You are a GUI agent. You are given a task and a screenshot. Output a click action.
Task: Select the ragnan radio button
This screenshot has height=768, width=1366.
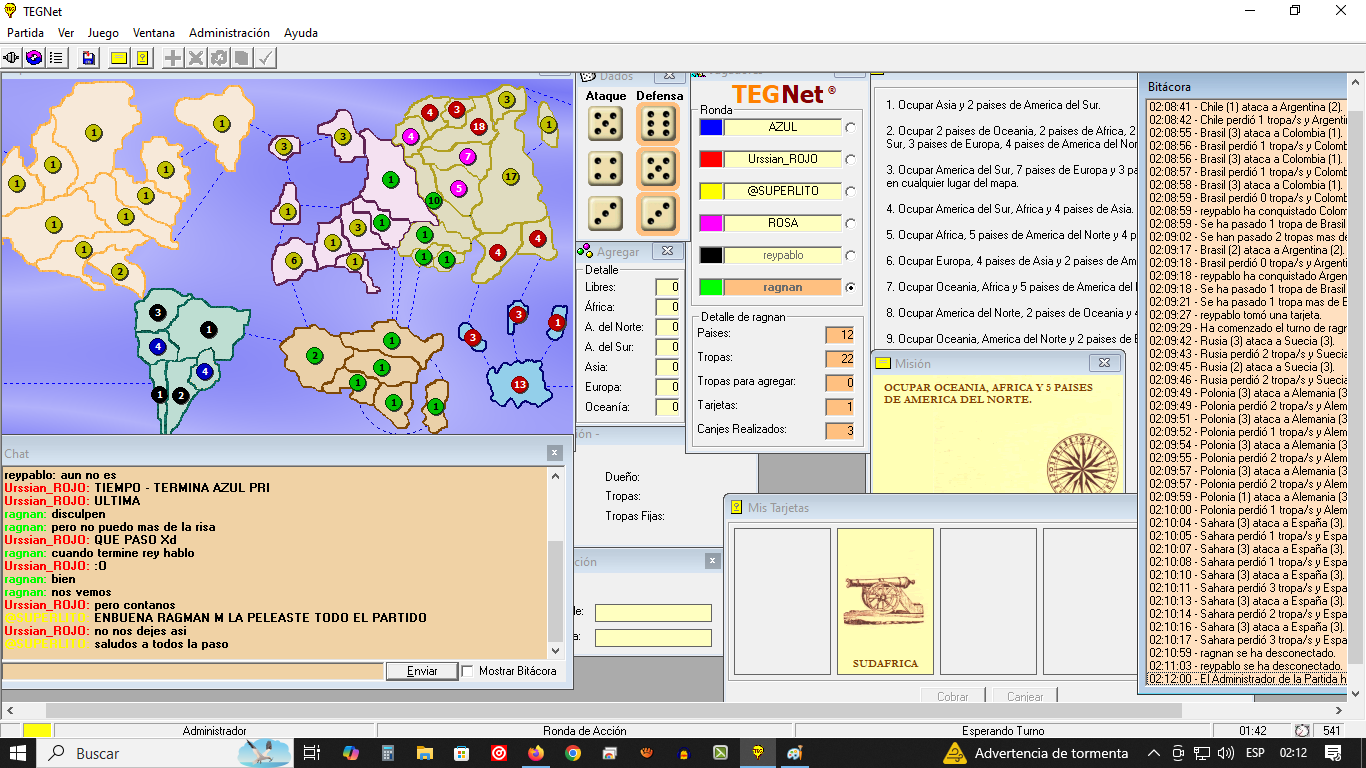point(851,287)
